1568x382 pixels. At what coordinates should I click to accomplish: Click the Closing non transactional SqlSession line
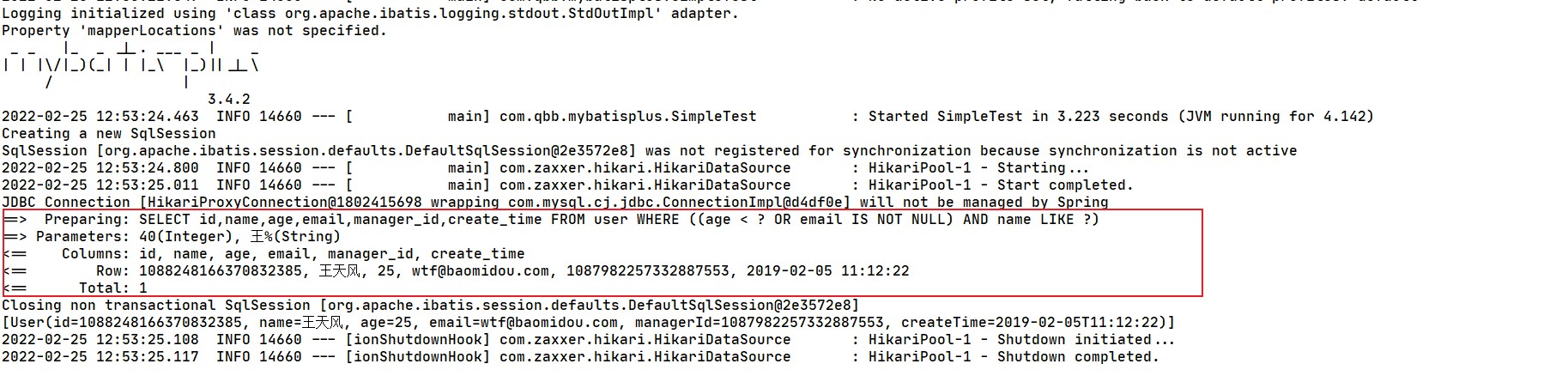click(429, 306)
